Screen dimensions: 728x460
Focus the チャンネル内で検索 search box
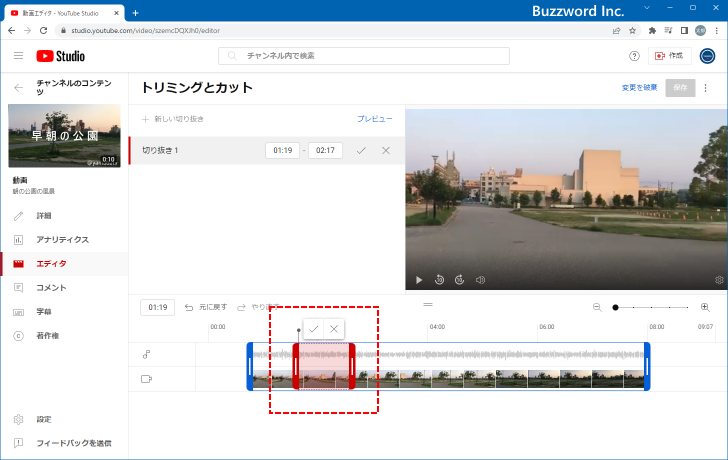pos(364,56)
